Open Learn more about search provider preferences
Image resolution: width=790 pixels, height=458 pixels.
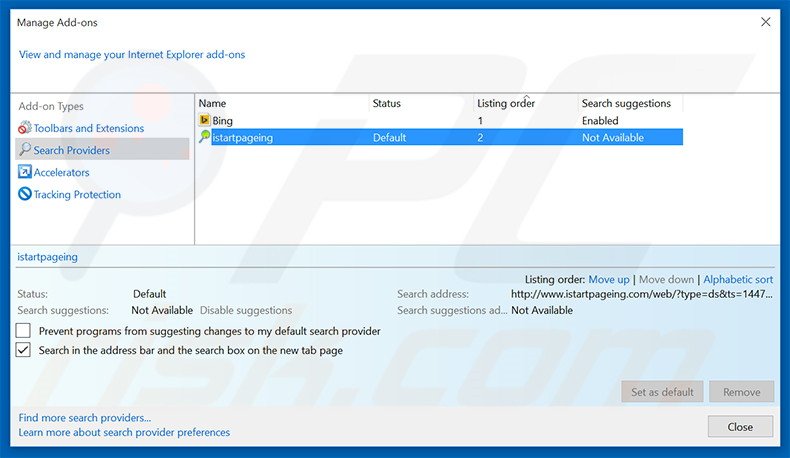(124, 432)
